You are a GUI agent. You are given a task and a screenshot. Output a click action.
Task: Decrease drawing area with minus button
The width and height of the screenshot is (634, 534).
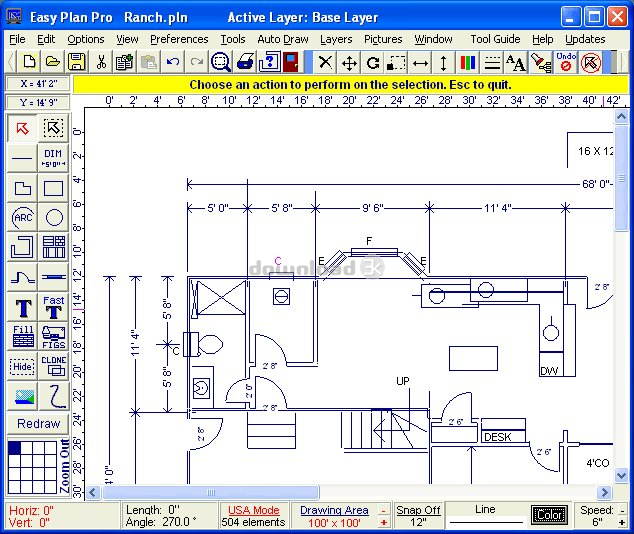point(384,510)
